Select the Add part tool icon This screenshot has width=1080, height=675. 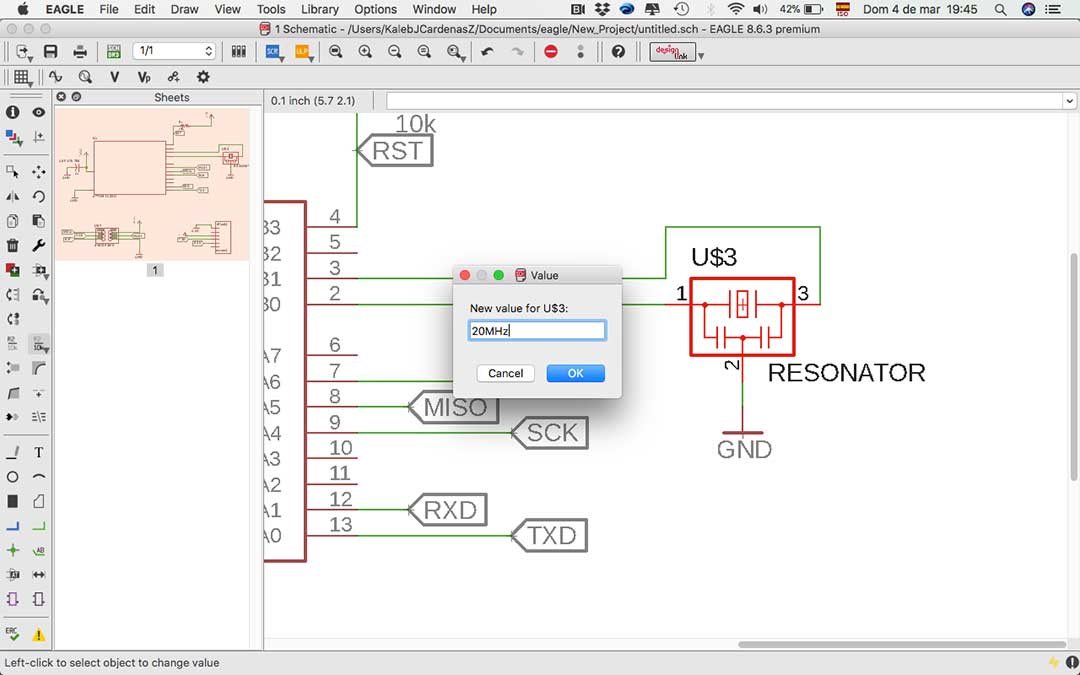coord(12,269)
